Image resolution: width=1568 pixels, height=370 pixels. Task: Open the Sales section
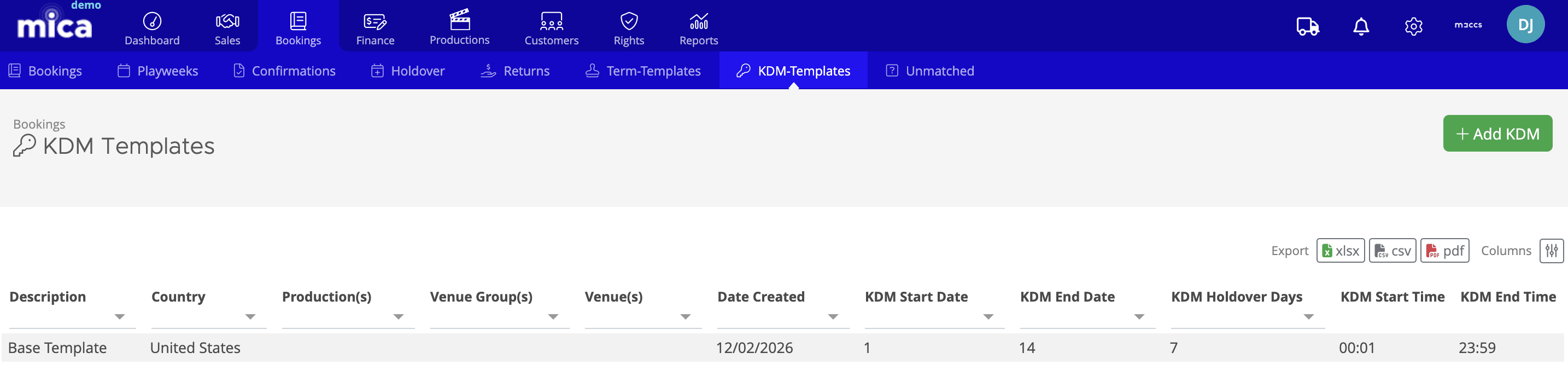[x=227, y=28]
